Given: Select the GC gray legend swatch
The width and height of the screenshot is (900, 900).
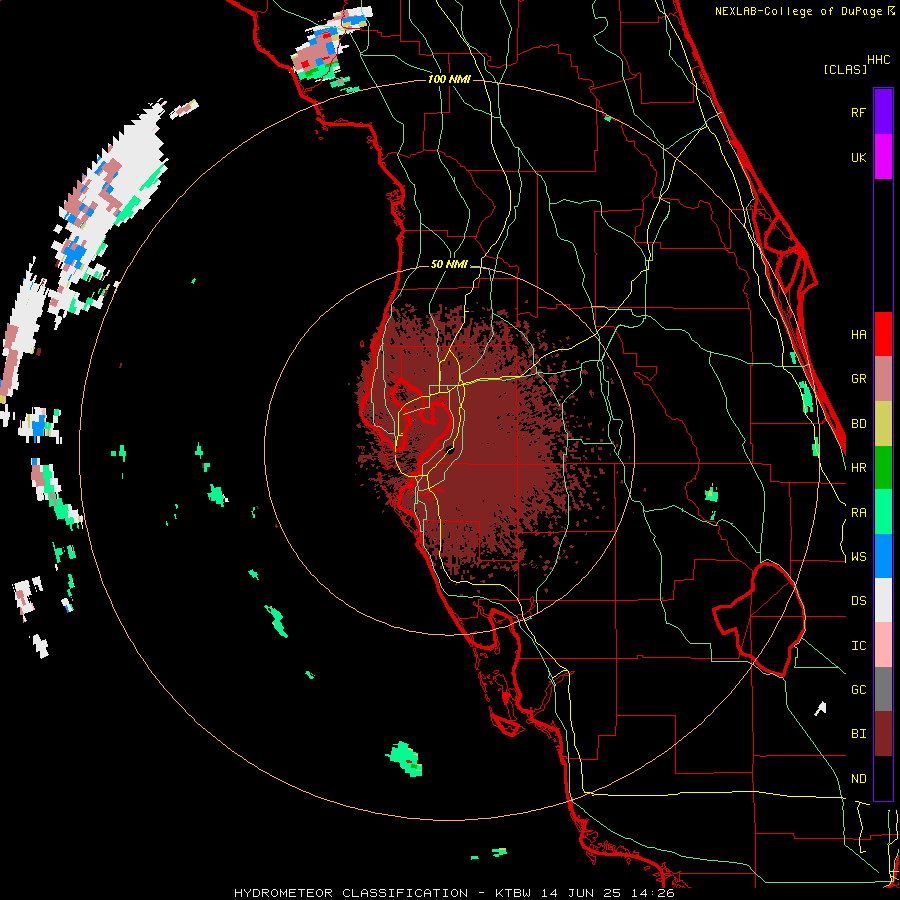Looking at the screenshot, I should tap(883, 689).
